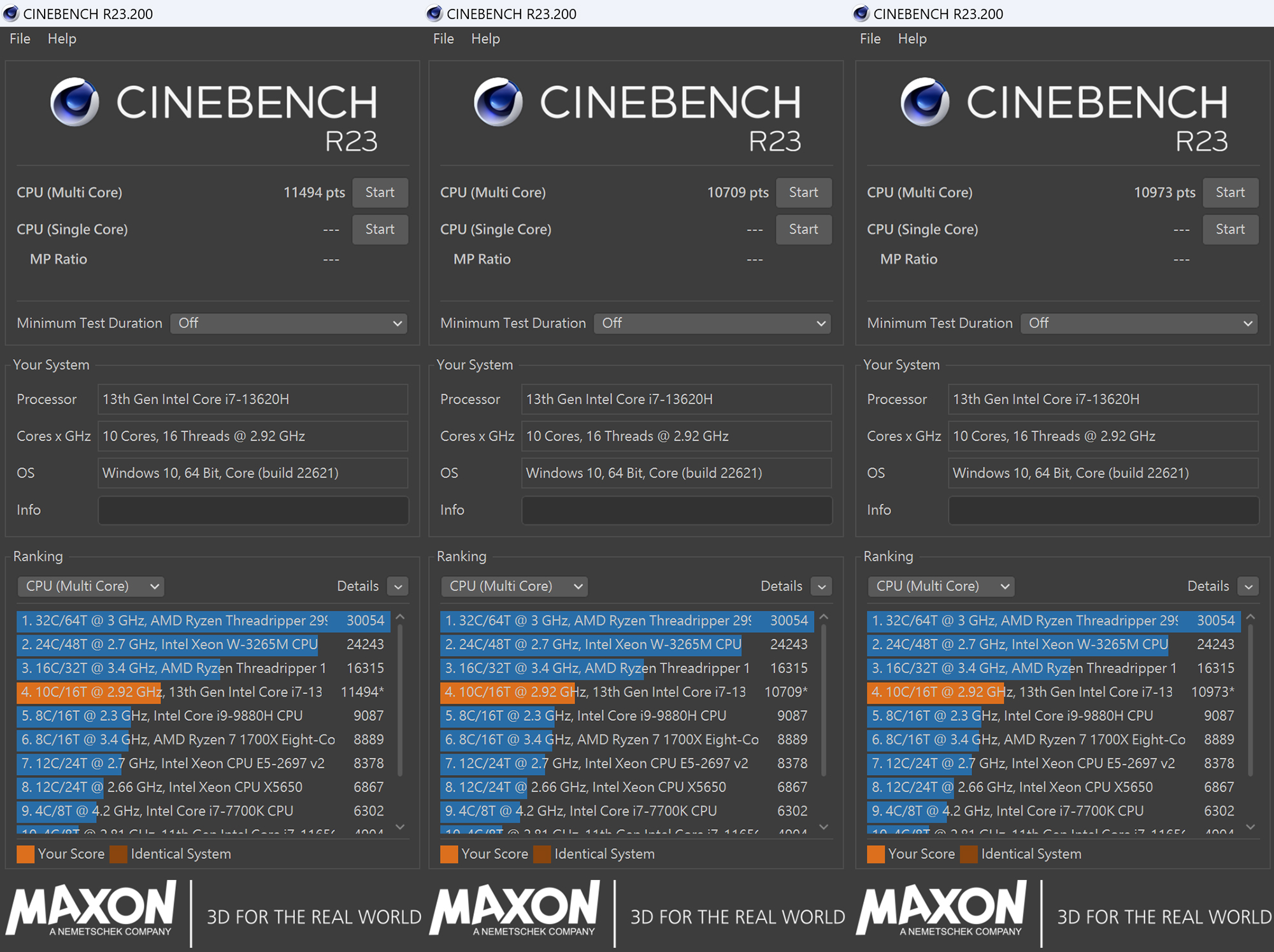
Task: Start CPU Multi Core test showing 11494 pts
Action: point(380,192)
